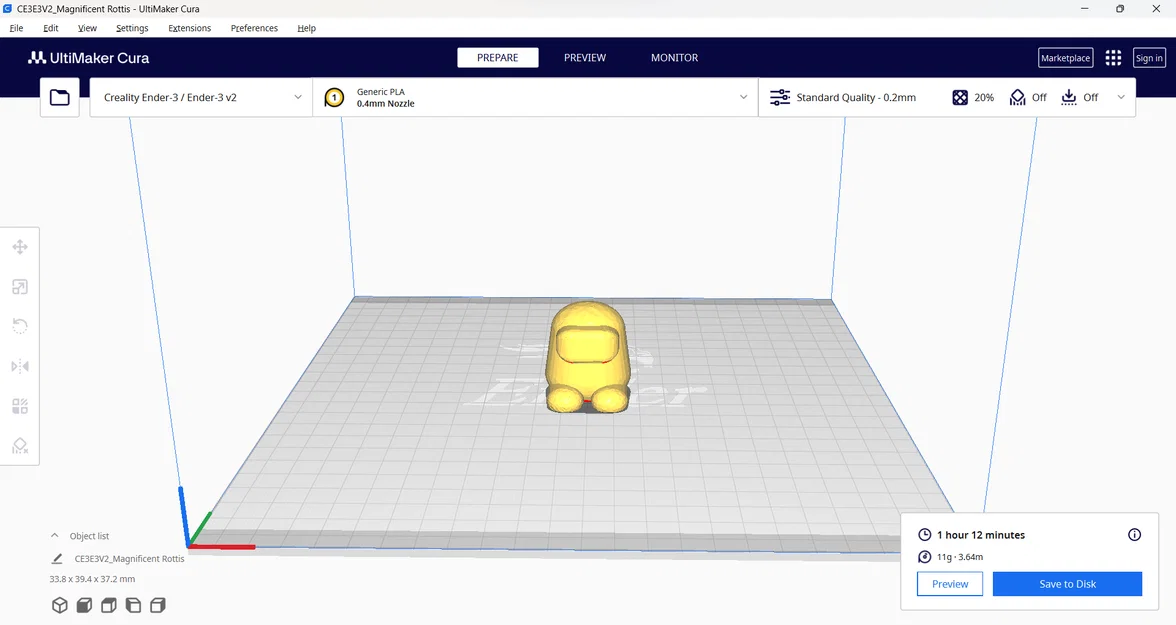Switch to the MONITOR stage

(x=674, y=58)
